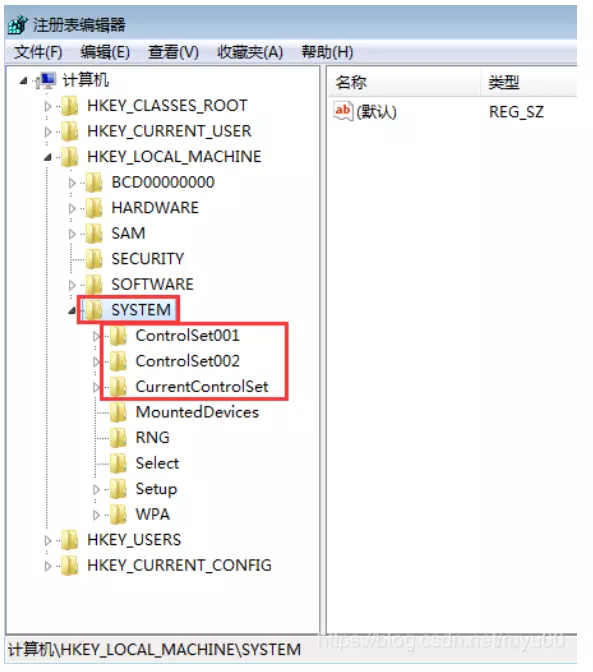
Task: Click the HARDWARE folder icon
Action: tap(94, 208)
